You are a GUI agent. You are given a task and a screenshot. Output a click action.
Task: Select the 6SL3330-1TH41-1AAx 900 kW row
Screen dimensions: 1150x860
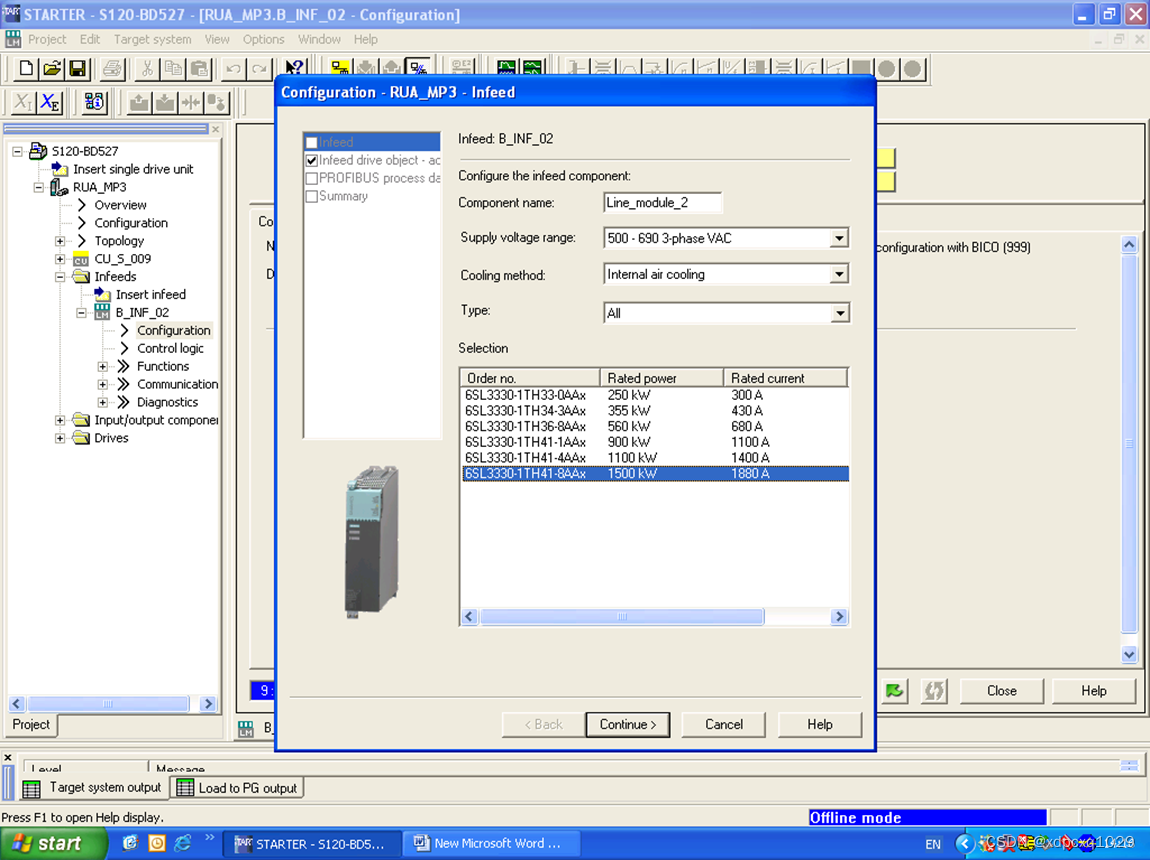655,442
